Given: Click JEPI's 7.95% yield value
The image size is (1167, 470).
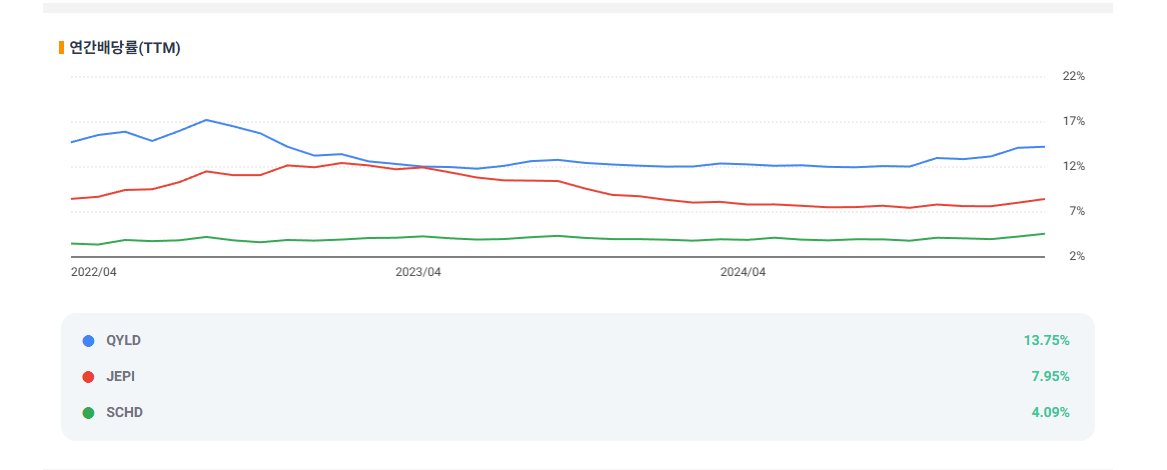Looking at the screenshot, I should tap(1050, 376).
